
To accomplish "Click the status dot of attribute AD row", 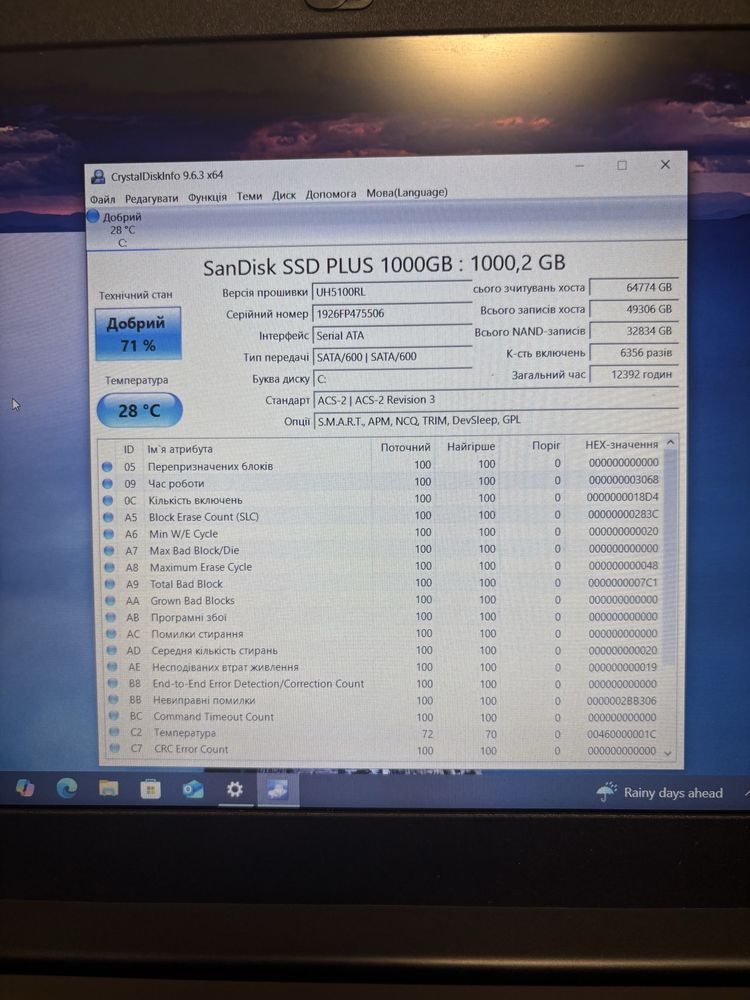I will 112,651.
